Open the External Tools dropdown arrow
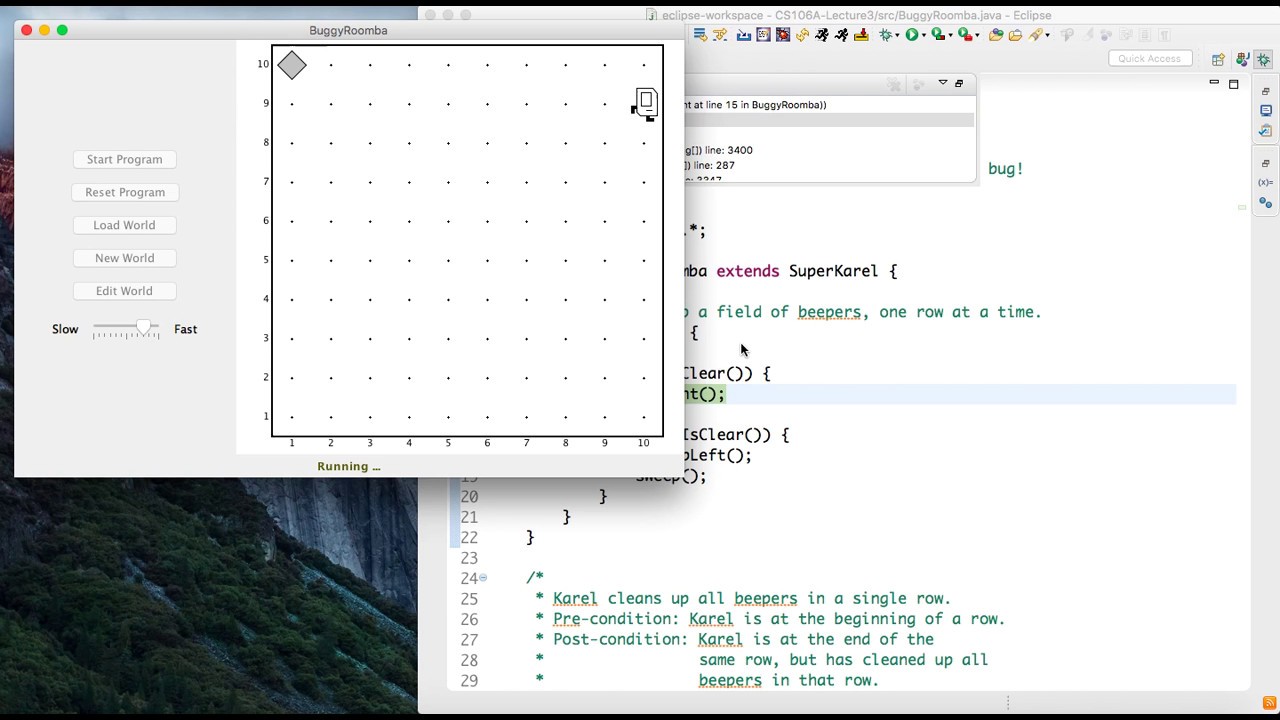Image resolution: width=1280 pixels, height=720 pixels. [x=978, y=35]
